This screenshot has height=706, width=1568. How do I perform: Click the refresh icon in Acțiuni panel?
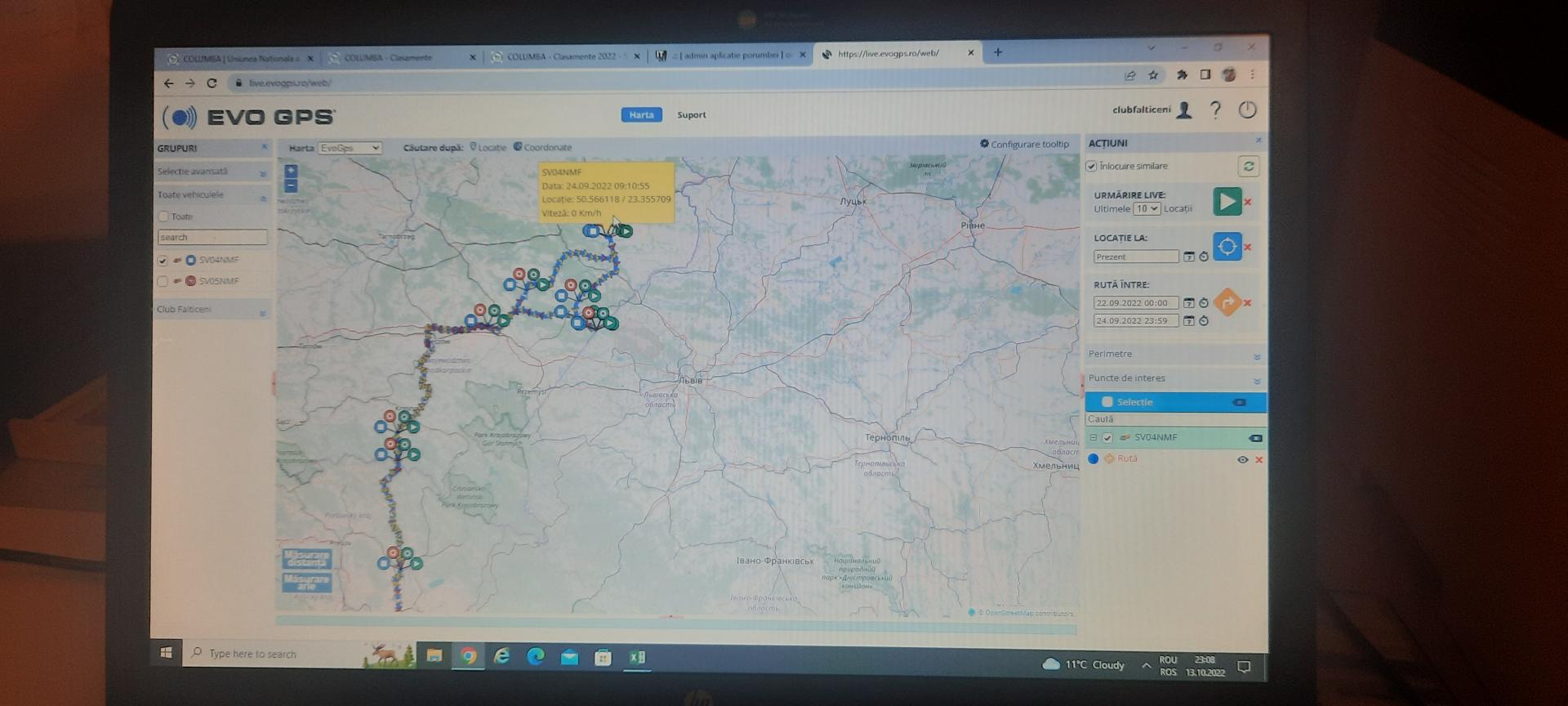(x=1248, y=166)
